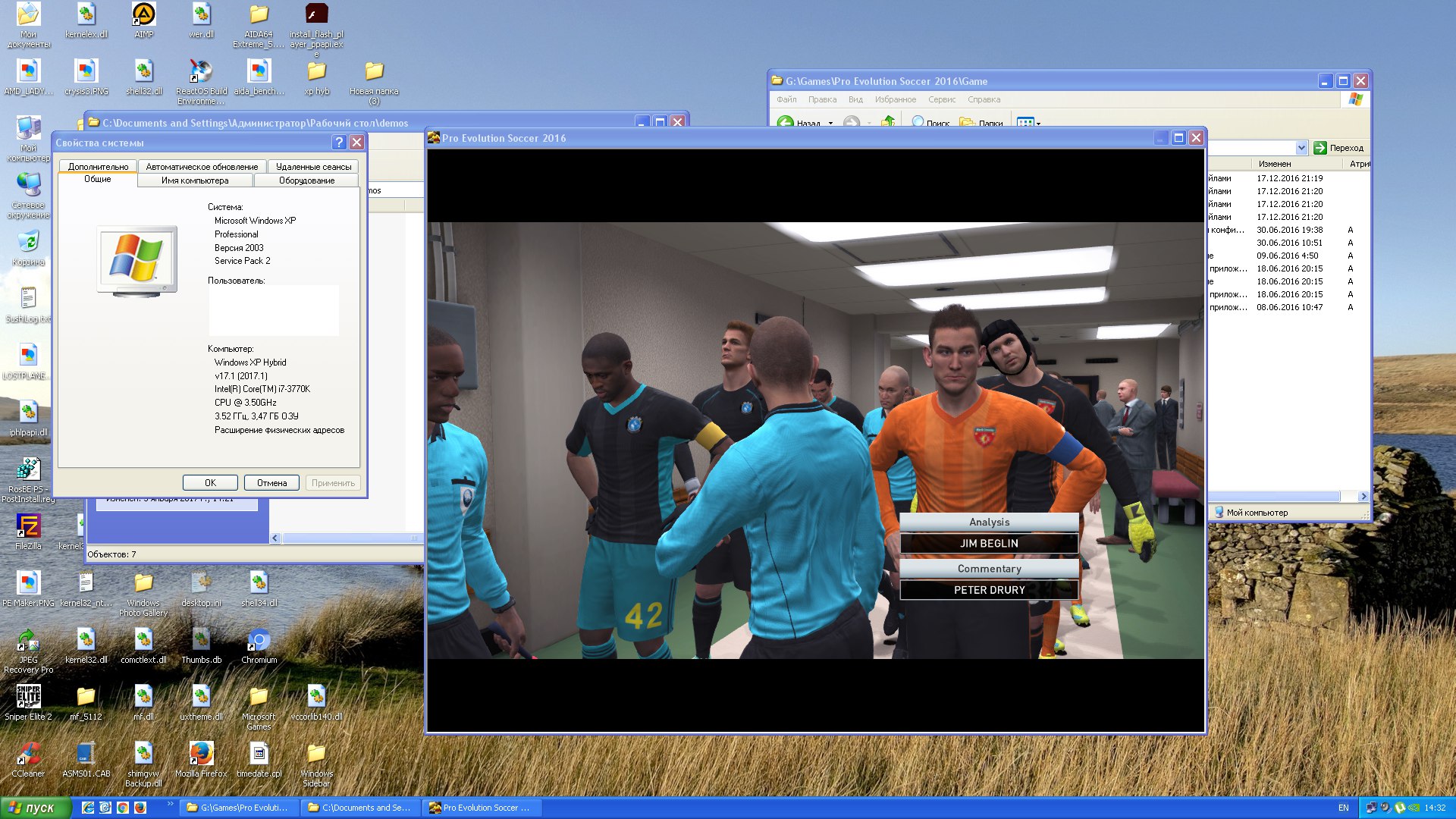This screenshot has height=819, width=1456.
Task: Click the EN language indicator
Action: (x=1343, y=808)
